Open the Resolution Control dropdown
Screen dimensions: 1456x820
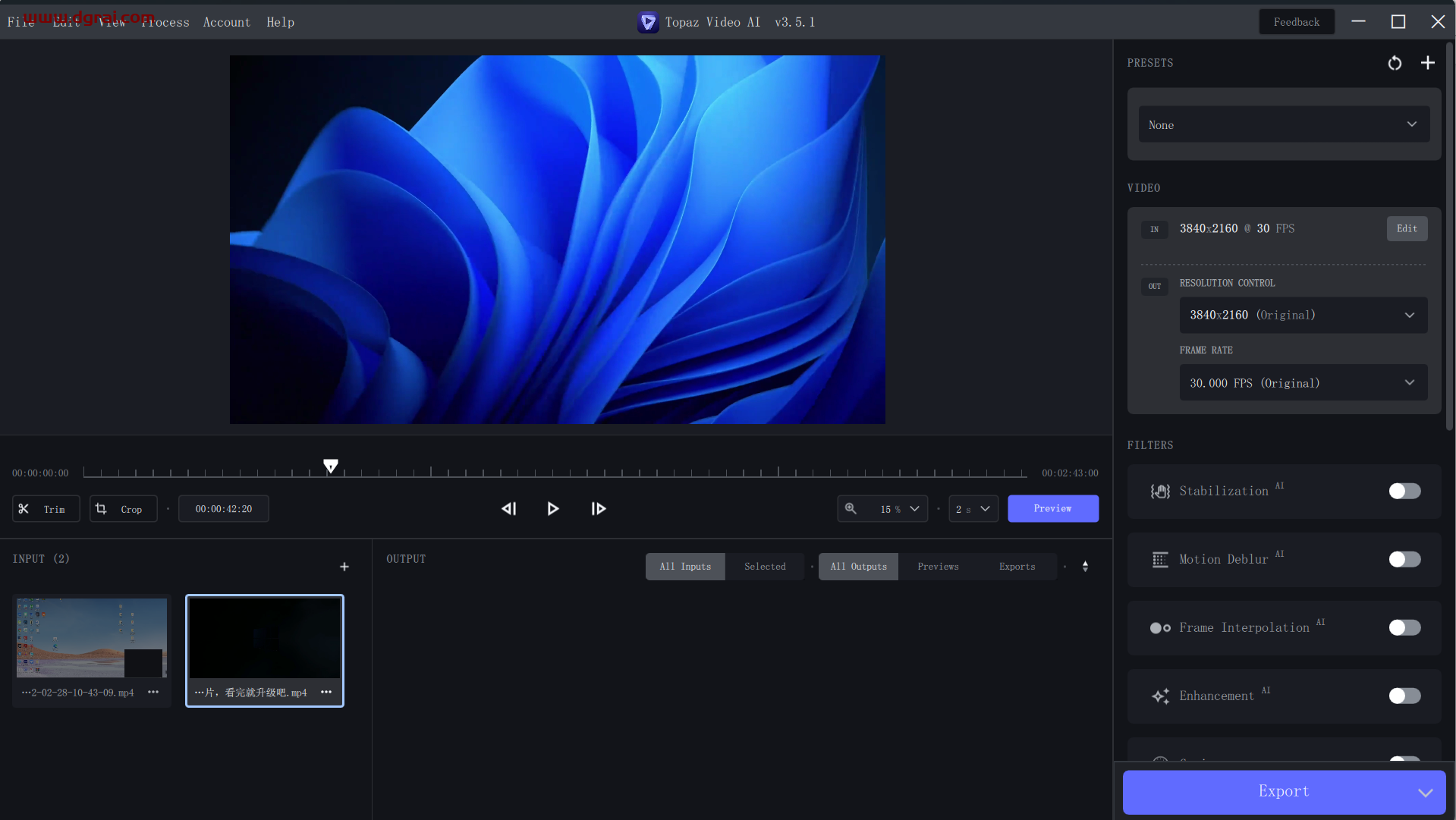click(x=1303, y=315)
